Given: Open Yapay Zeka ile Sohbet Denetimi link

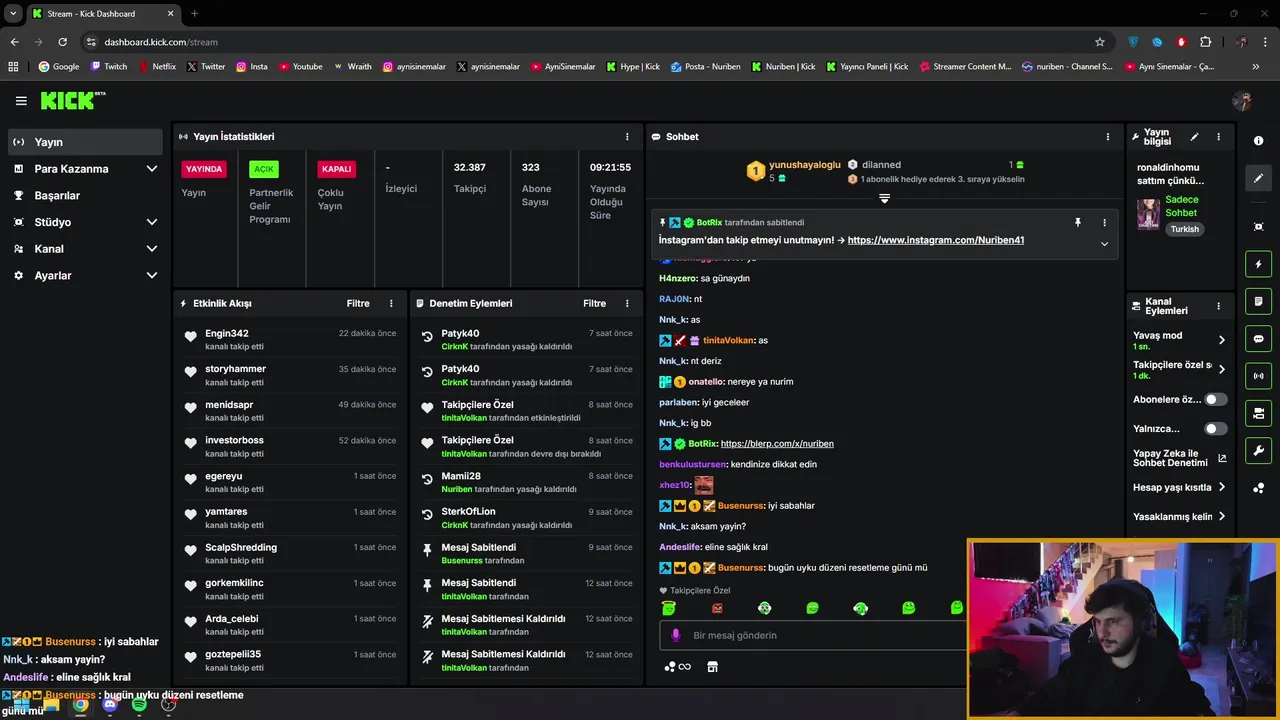Looking at the screenshot, I should pos(1179,458).
